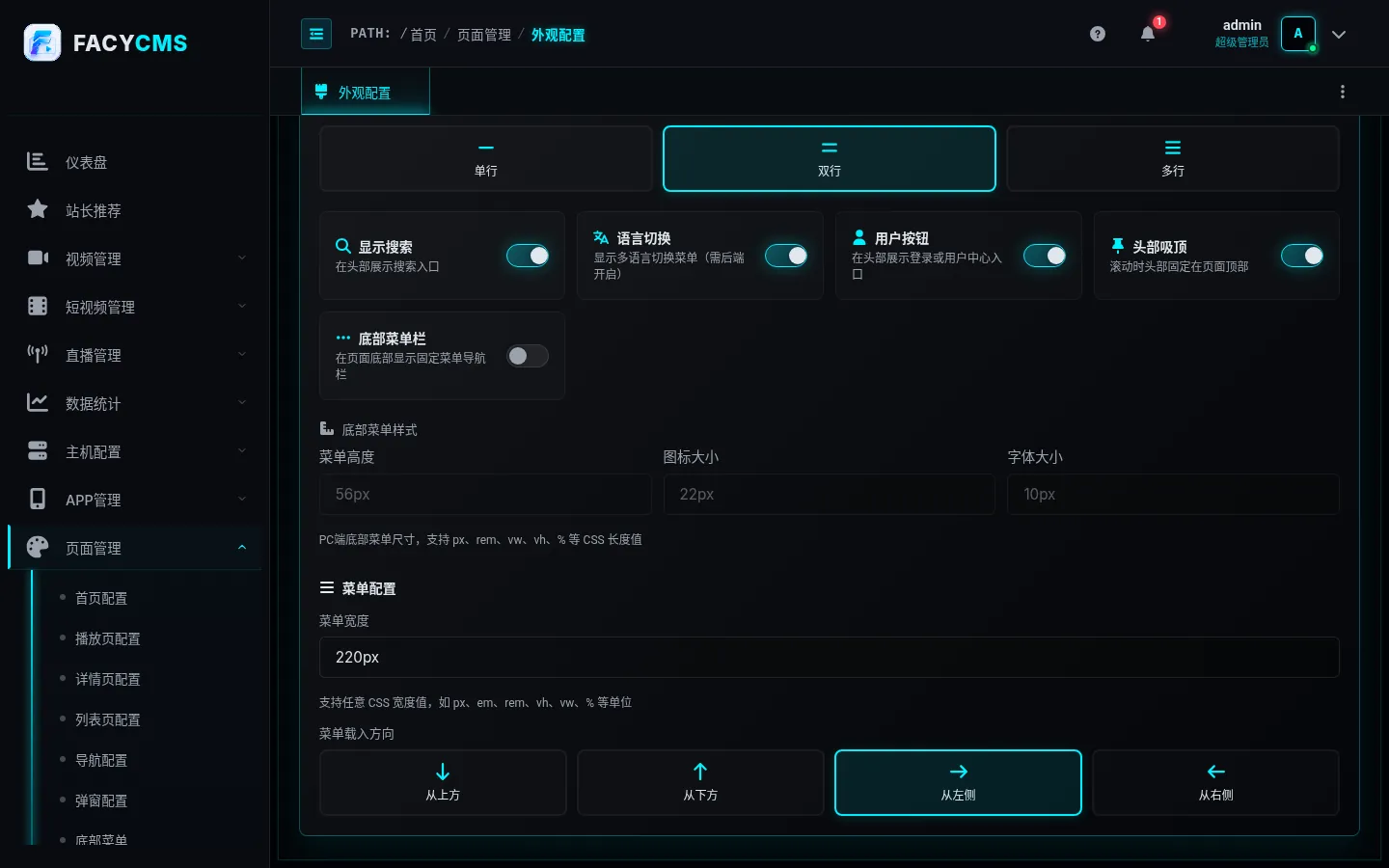Image resolution: width=1389 pixels, height=868 pixels.
Task: Open 导航配置 in sidebar submenu
Action: pyautogui.click(x=101, y=760)
